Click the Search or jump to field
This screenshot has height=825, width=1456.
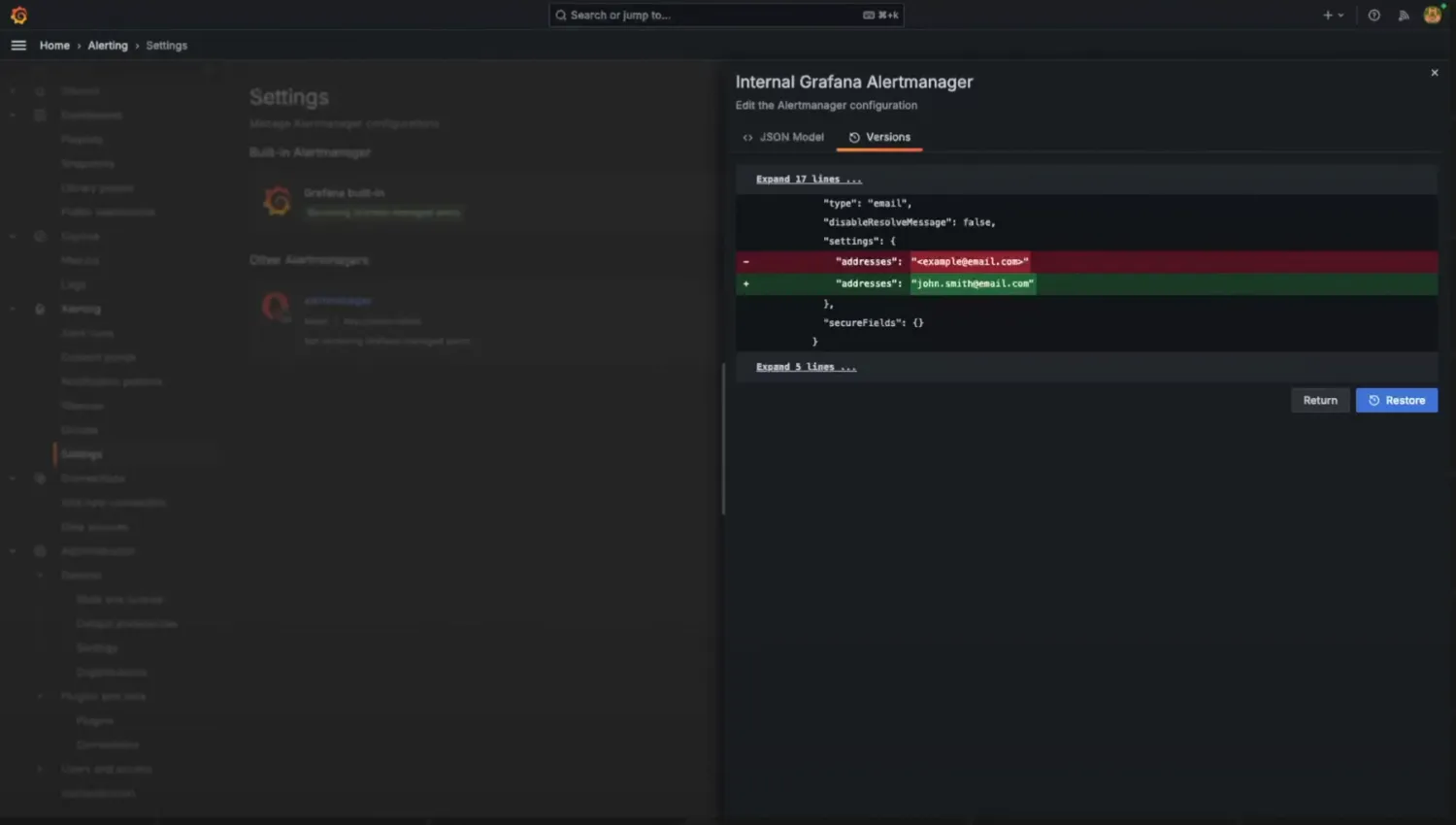coord(726,15)
